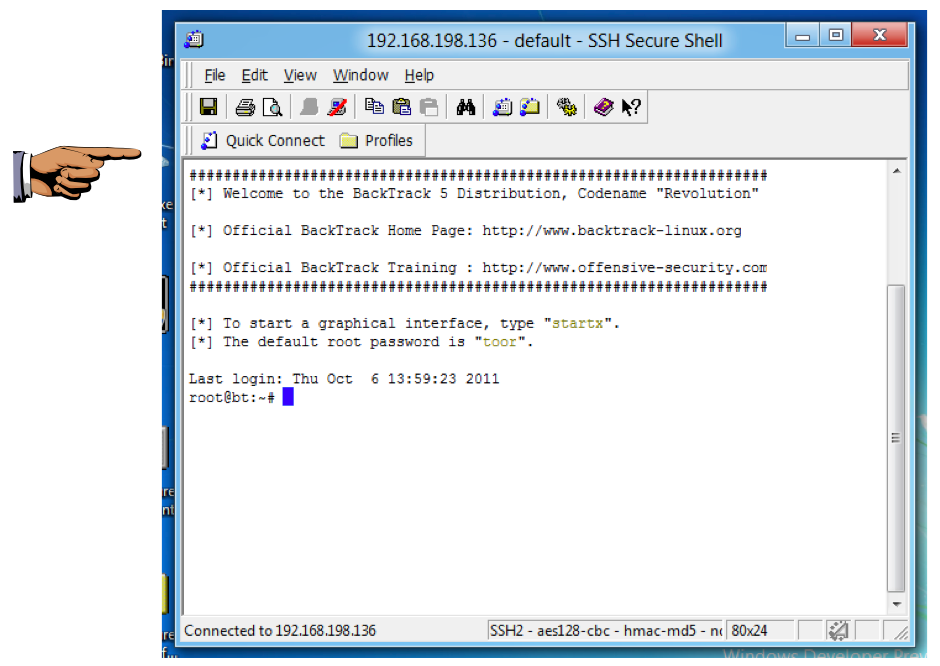Screen dimensions: 940x666
Task: Click the Connect computer icon
Action: [x=309, y=107]
